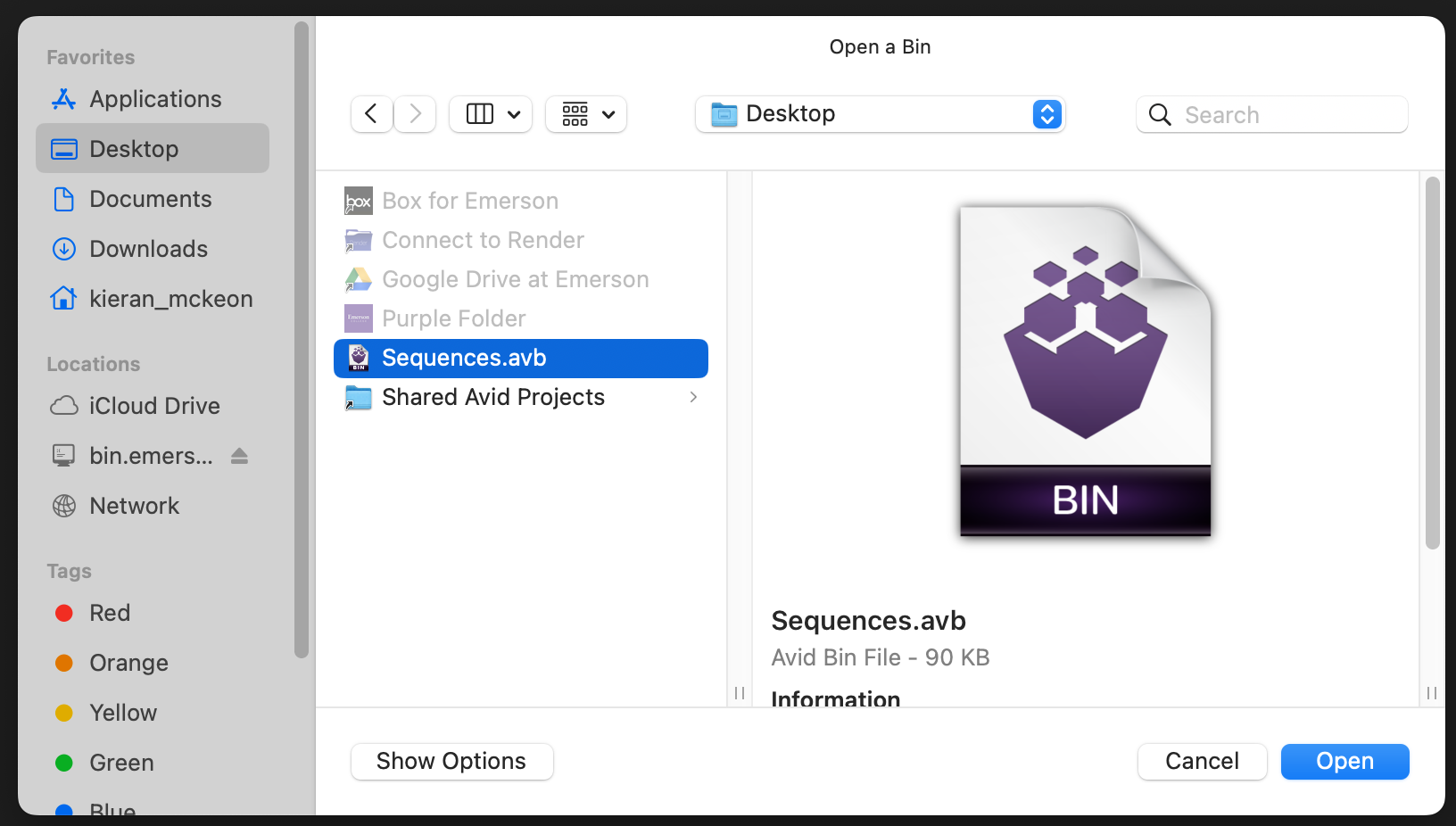Go to the kieran_mckeon home folder
This screenshot has width=1456, height=826.
click(x=153, y=299)
